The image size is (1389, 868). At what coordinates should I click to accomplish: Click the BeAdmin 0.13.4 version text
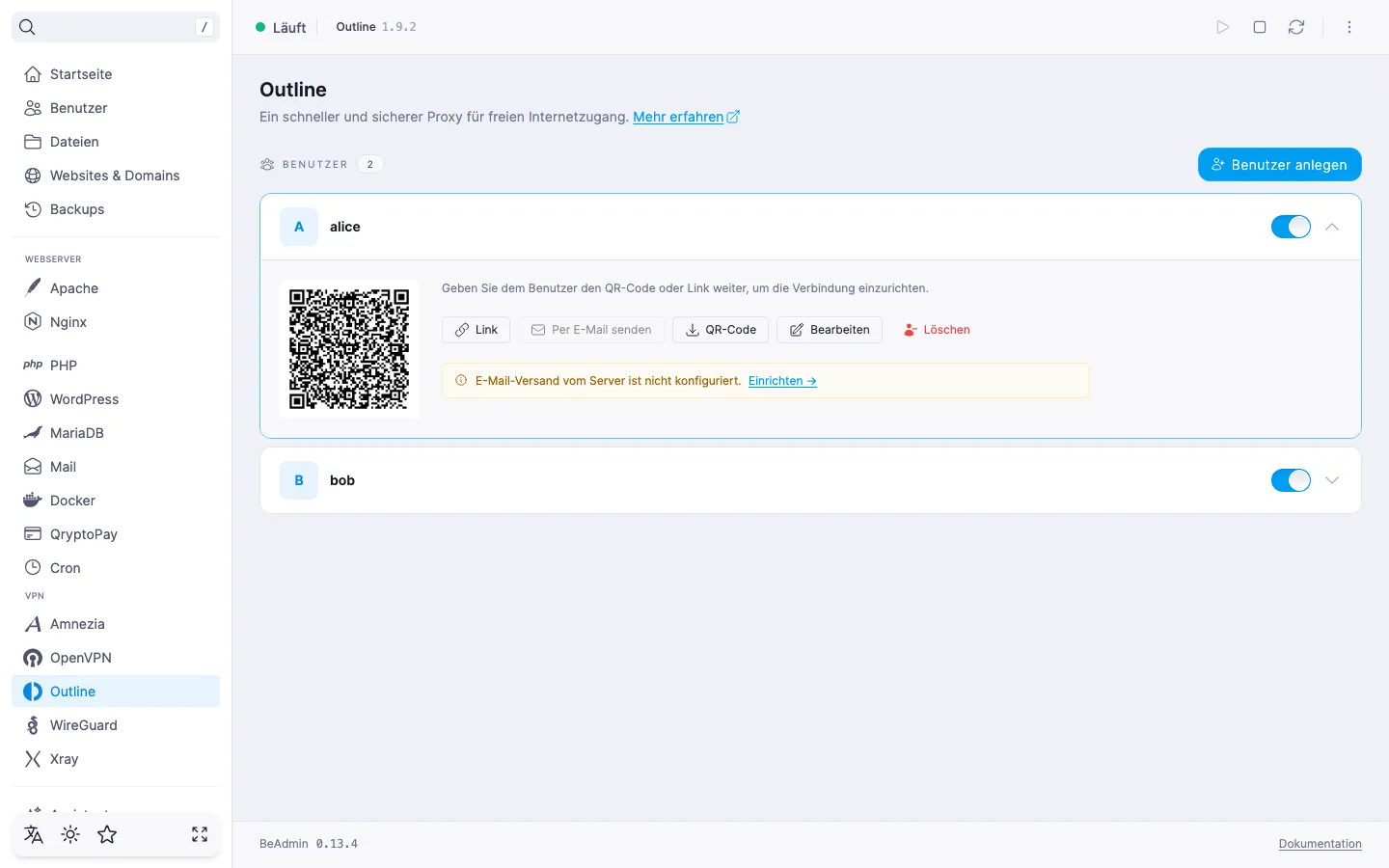tap(309, 844)
